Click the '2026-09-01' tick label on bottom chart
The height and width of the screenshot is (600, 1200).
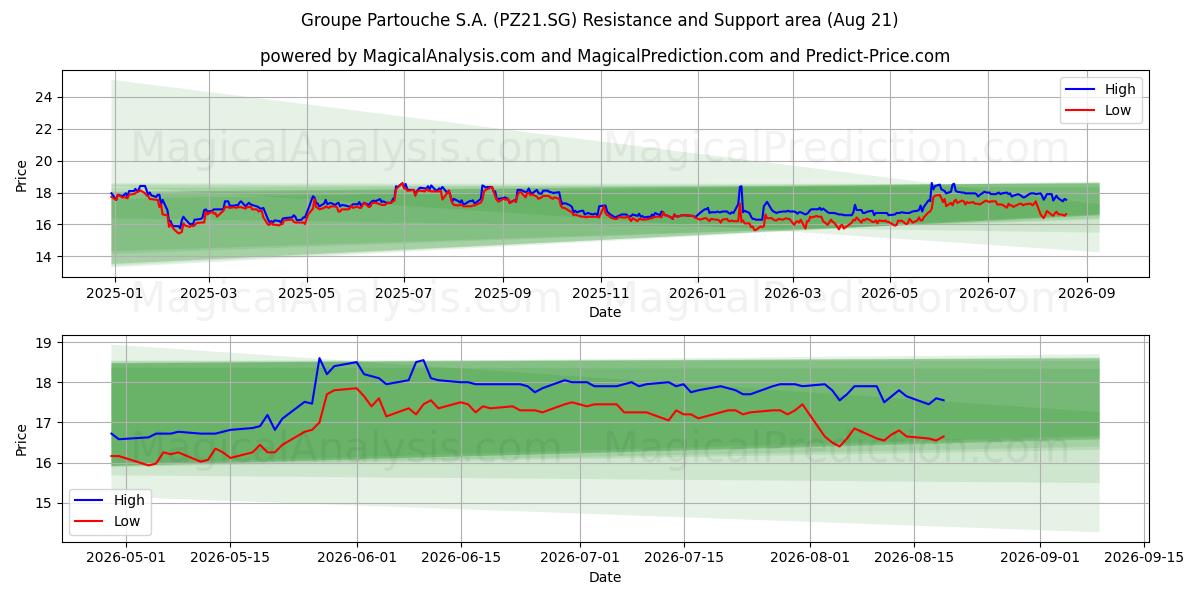[x=1041, y=558]
